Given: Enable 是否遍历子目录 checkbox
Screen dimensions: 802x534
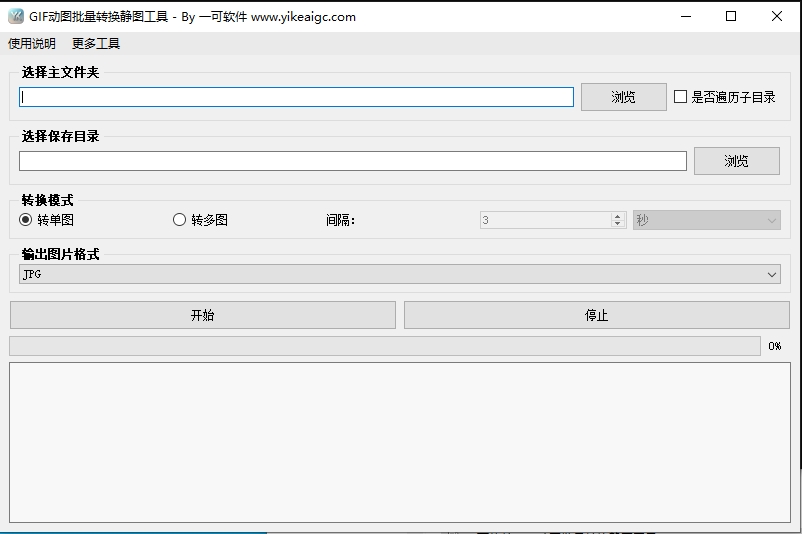Looking at the screenshot, I should (x=680, y=97).
